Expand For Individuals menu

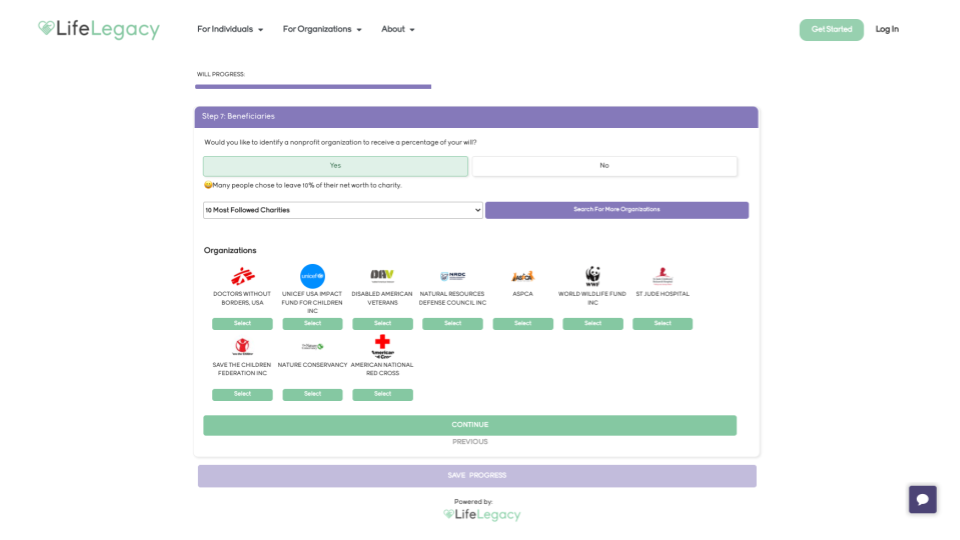pyautogui.click(x=230, y=29)
